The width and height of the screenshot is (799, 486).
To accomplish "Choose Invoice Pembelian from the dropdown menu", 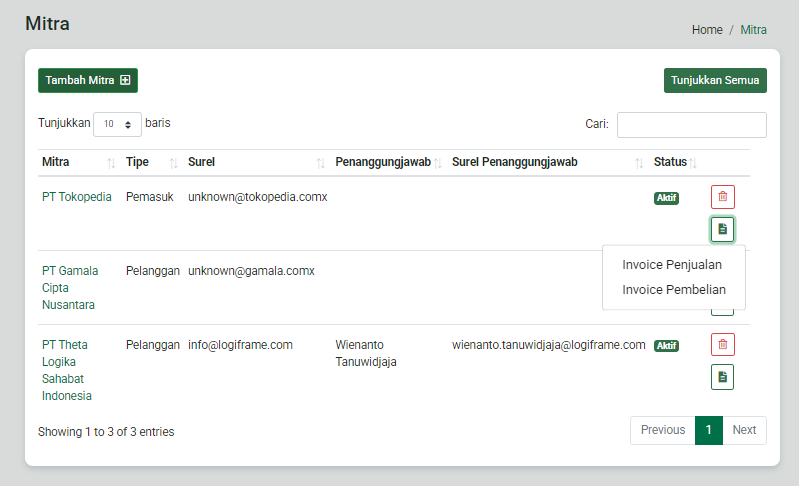I will (x=674, y=290).
